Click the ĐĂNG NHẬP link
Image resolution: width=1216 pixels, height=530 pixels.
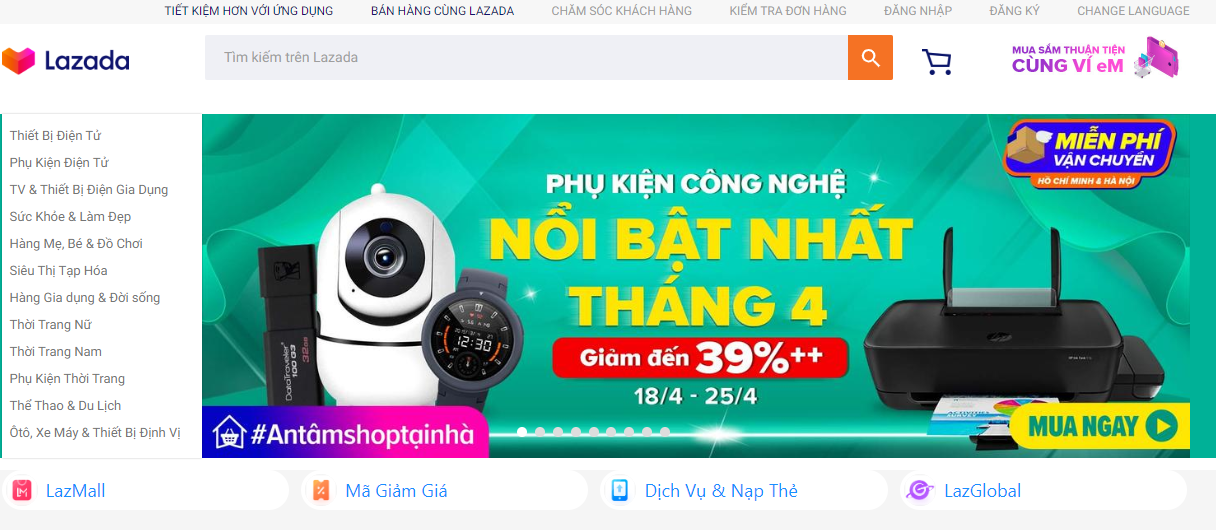918,11
